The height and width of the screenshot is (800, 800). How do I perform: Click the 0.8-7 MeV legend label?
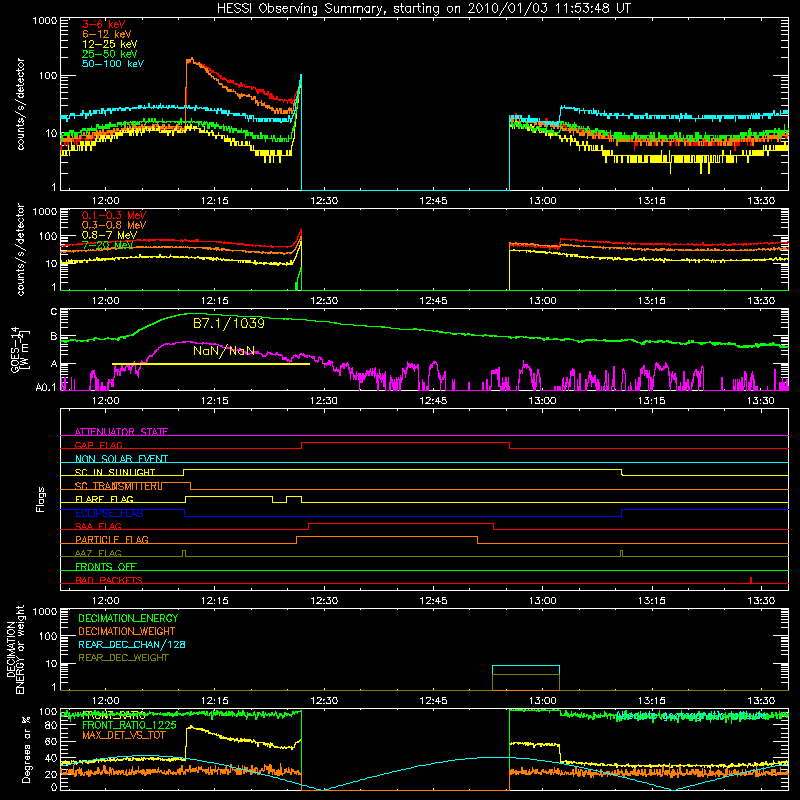click(x=109, y=235)
